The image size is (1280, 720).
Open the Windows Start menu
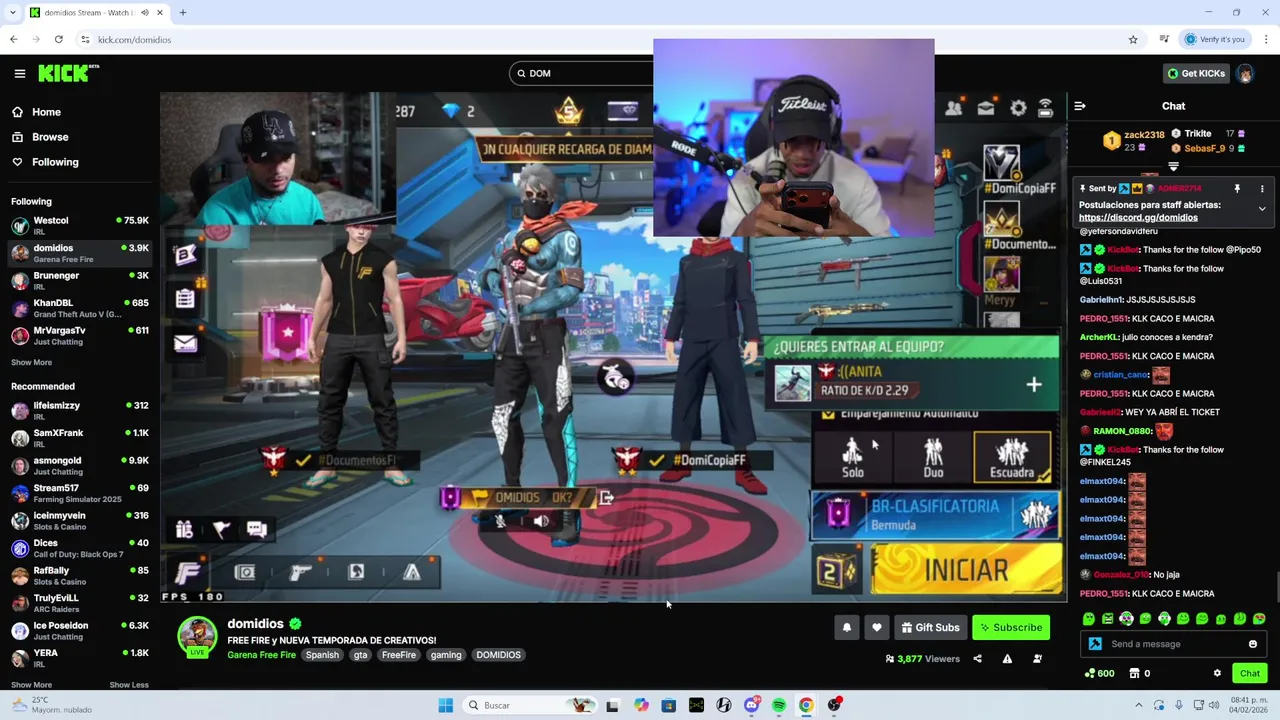point(446,705)
